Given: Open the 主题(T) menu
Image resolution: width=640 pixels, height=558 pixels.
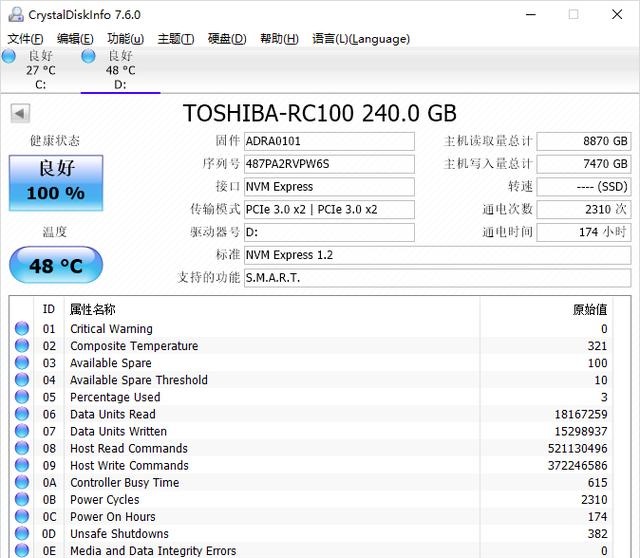Looking at the screenshot, I should pos(175,39).
